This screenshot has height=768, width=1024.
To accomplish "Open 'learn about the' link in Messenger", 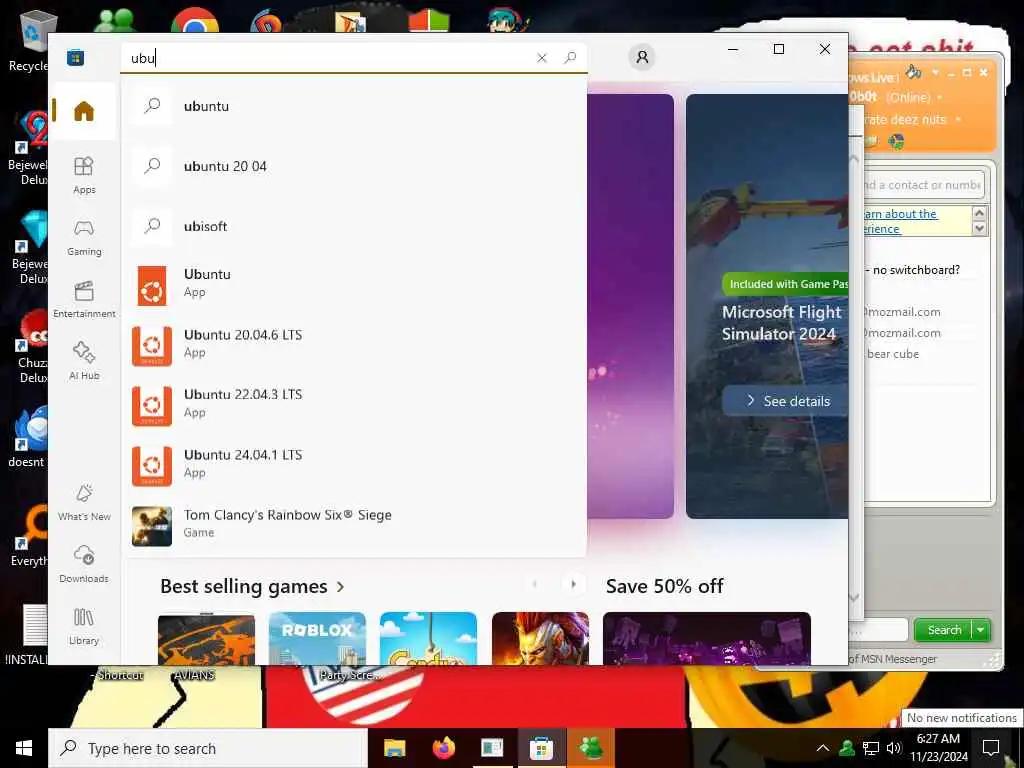I will 901,214.
